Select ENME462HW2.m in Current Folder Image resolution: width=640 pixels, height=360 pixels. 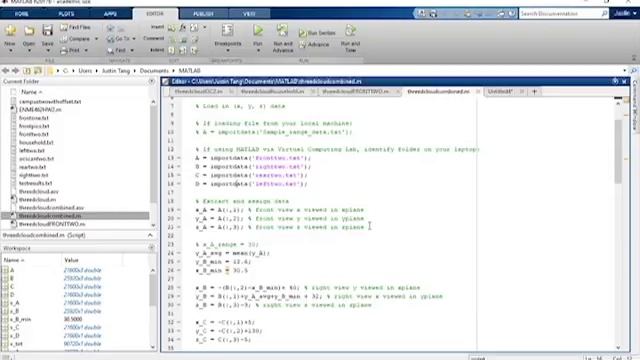click(x=40, y=110)
